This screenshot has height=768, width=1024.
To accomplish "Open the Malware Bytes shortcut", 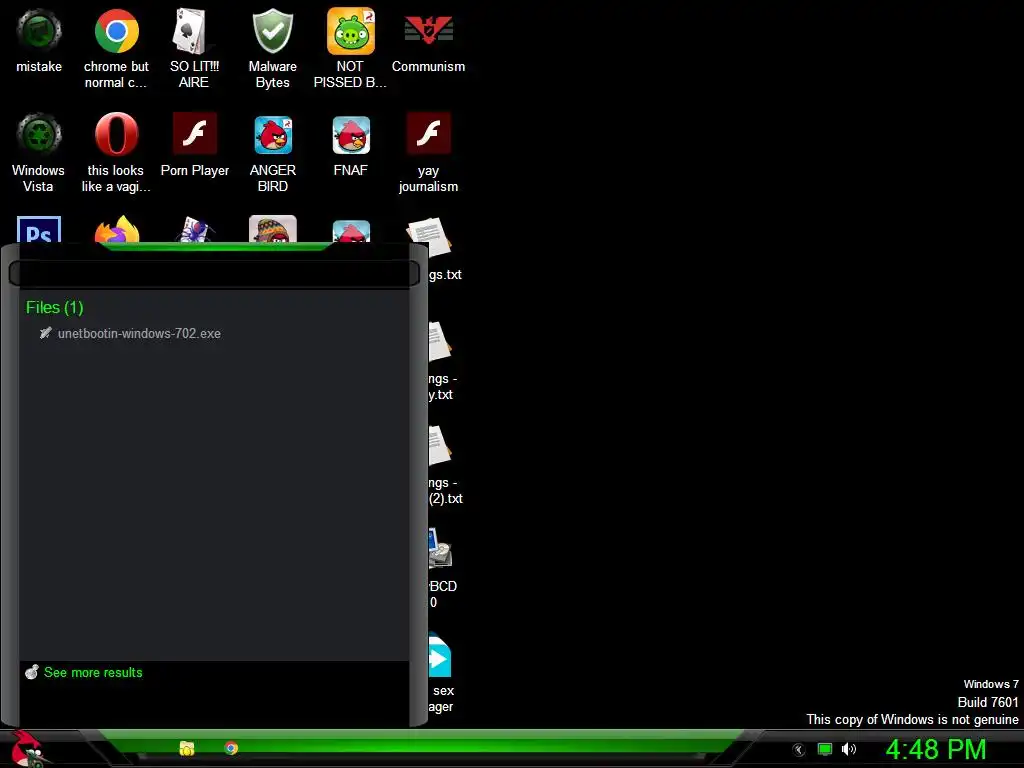I will point(272,48).
